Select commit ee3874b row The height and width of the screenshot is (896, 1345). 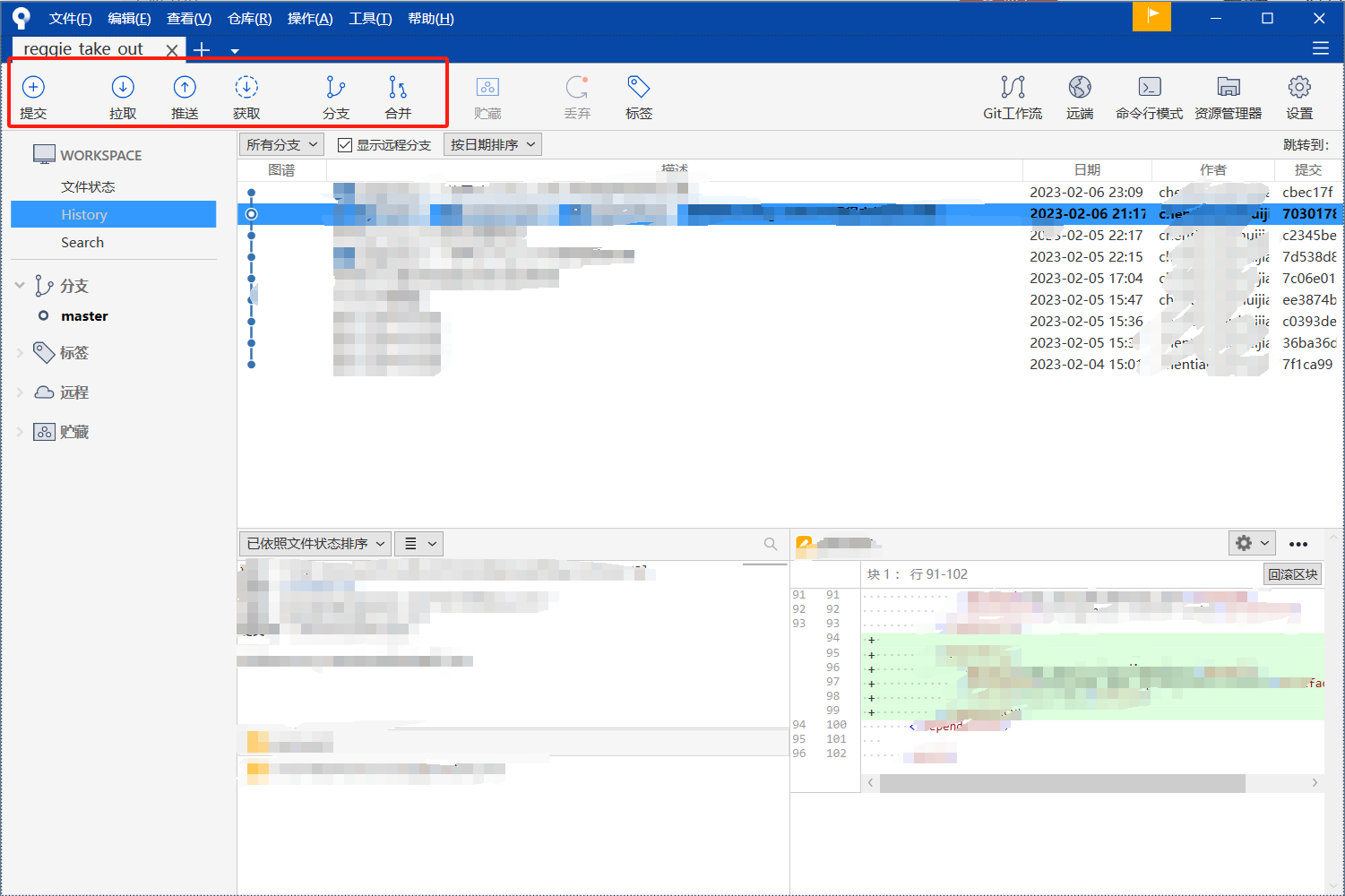(789, 299)
